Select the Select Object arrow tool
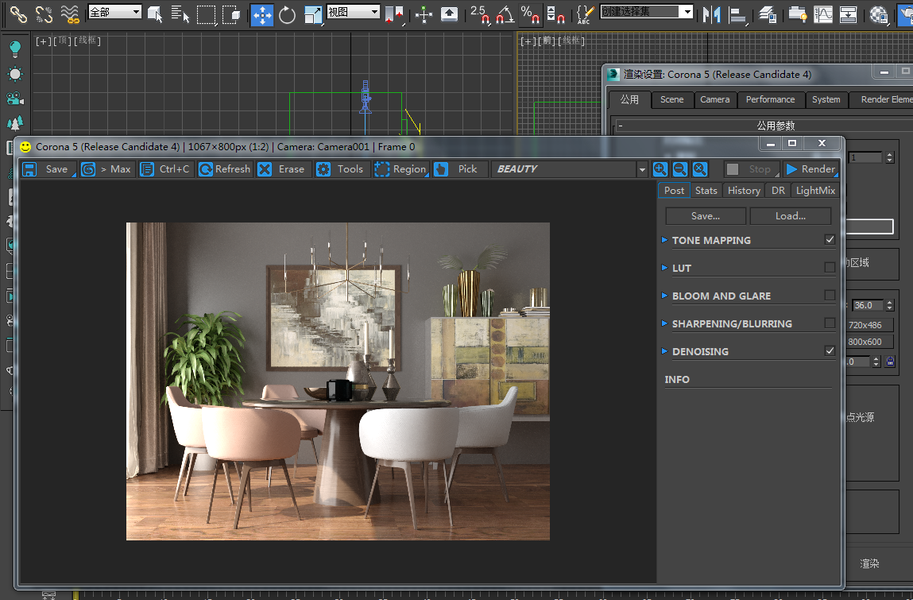This screenshot has width=913, height=600. (155, 14)
